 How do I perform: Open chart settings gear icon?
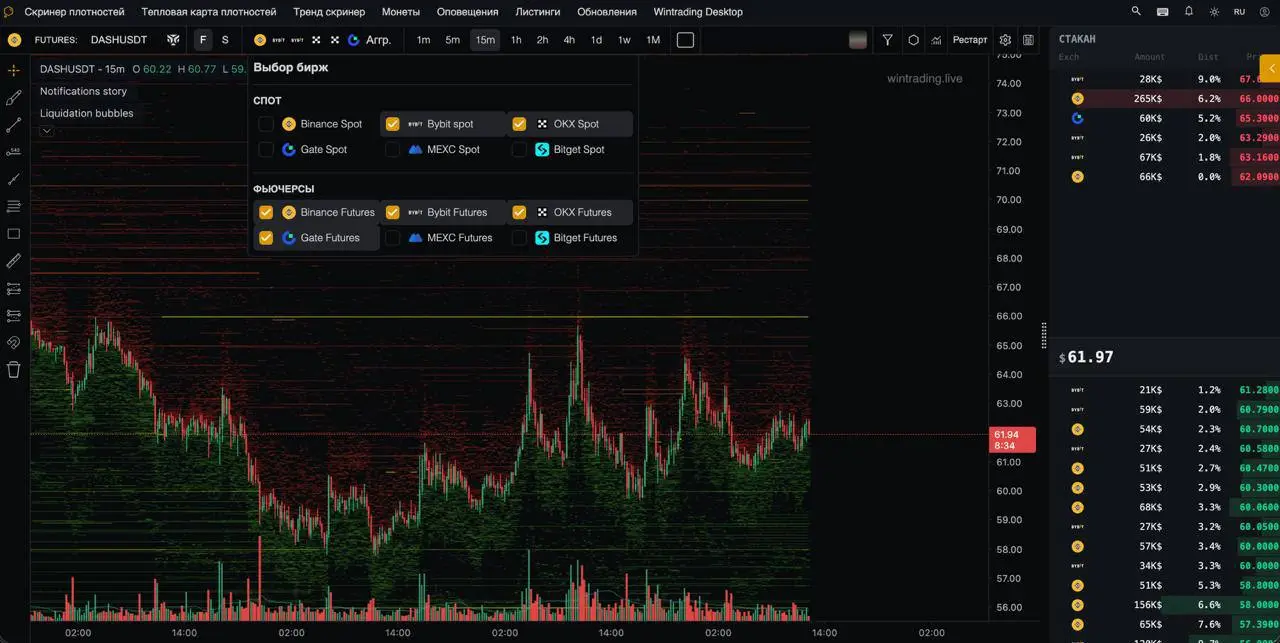[x=1005, y=40]
